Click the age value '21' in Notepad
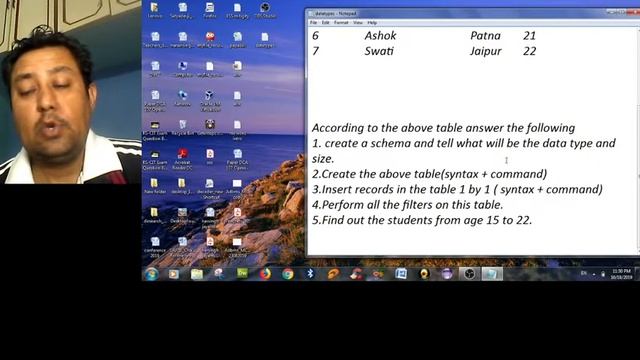640x360 pixels. click(529, 36)
